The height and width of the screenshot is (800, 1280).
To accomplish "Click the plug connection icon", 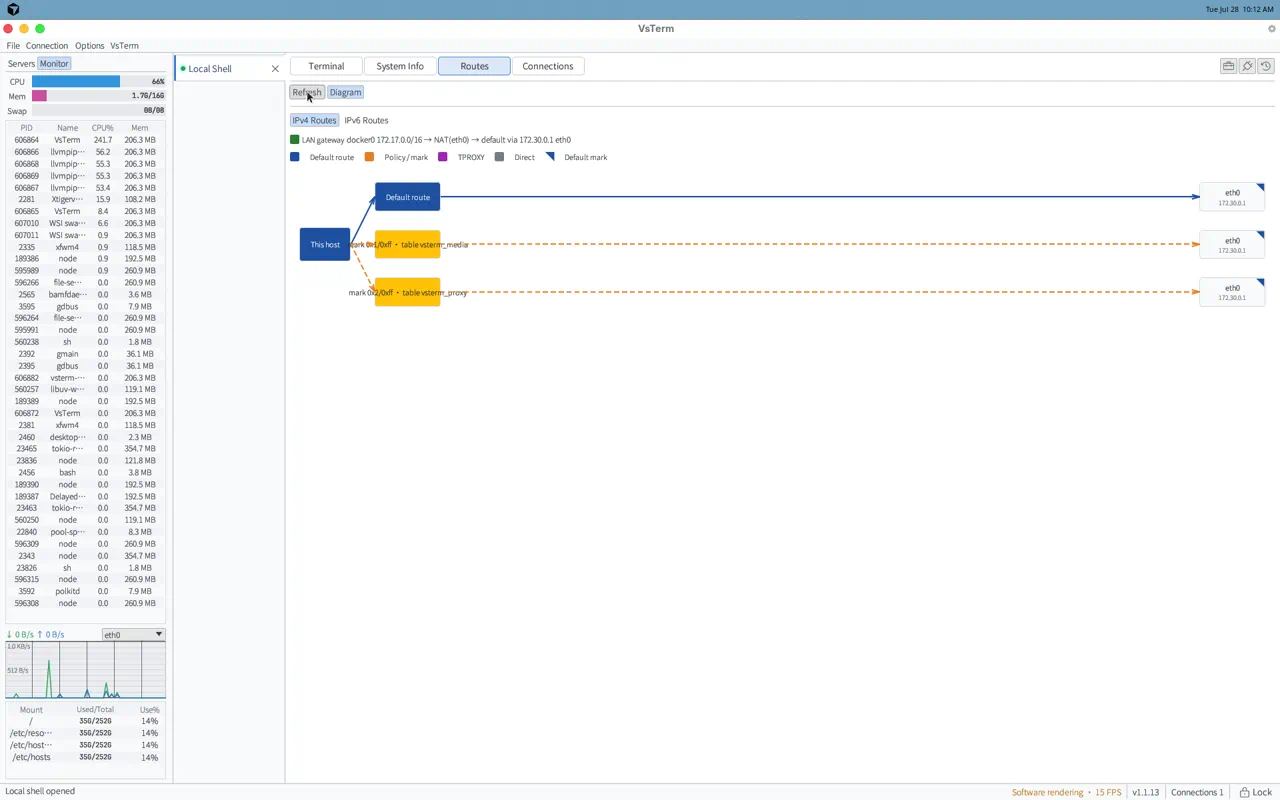I will [1247, 66].
